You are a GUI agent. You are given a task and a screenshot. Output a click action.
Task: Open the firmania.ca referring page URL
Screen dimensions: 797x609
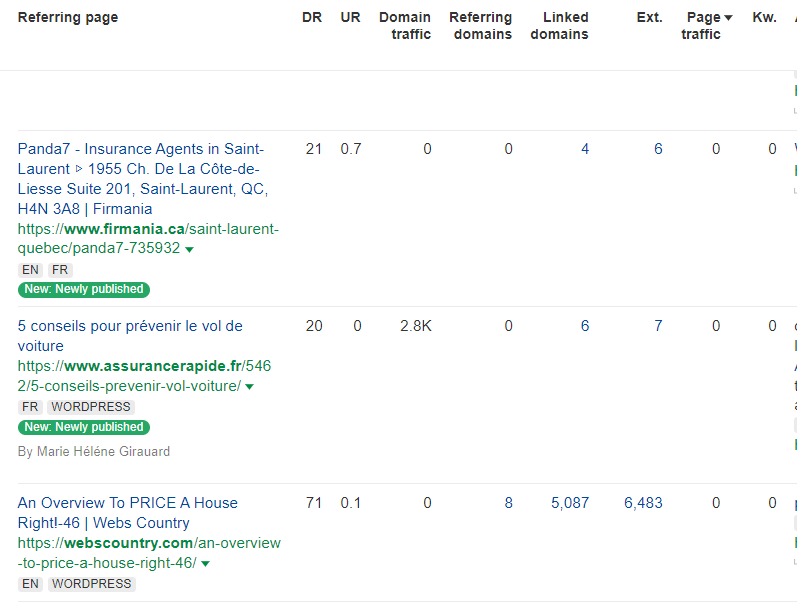pos(148,238)
